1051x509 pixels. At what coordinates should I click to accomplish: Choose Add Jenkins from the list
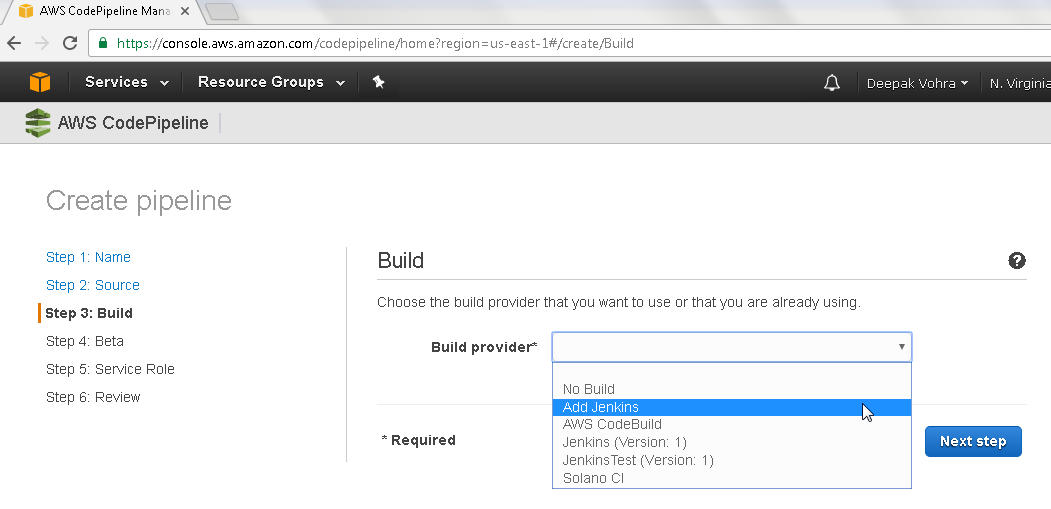point(731,407)
